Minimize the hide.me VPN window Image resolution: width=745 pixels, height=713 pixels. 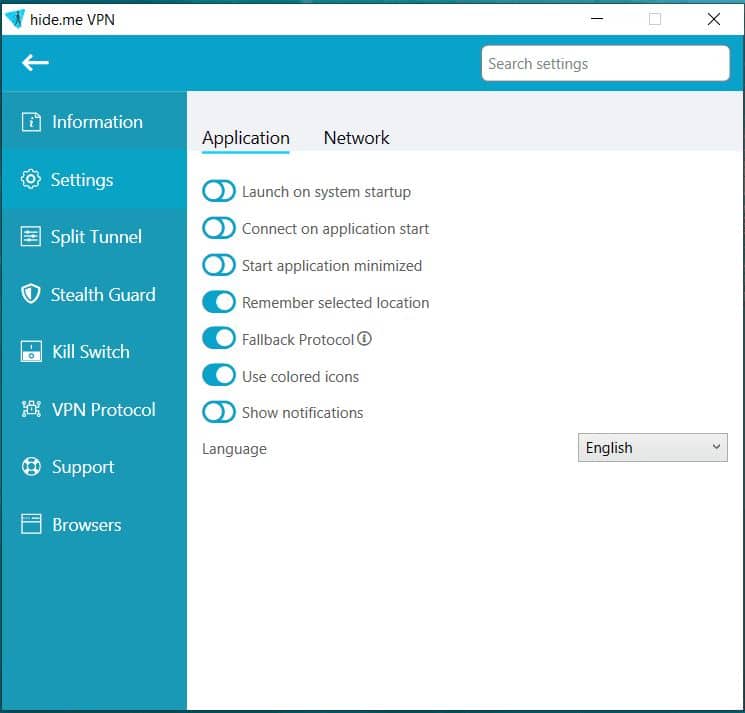click(597, 19)
